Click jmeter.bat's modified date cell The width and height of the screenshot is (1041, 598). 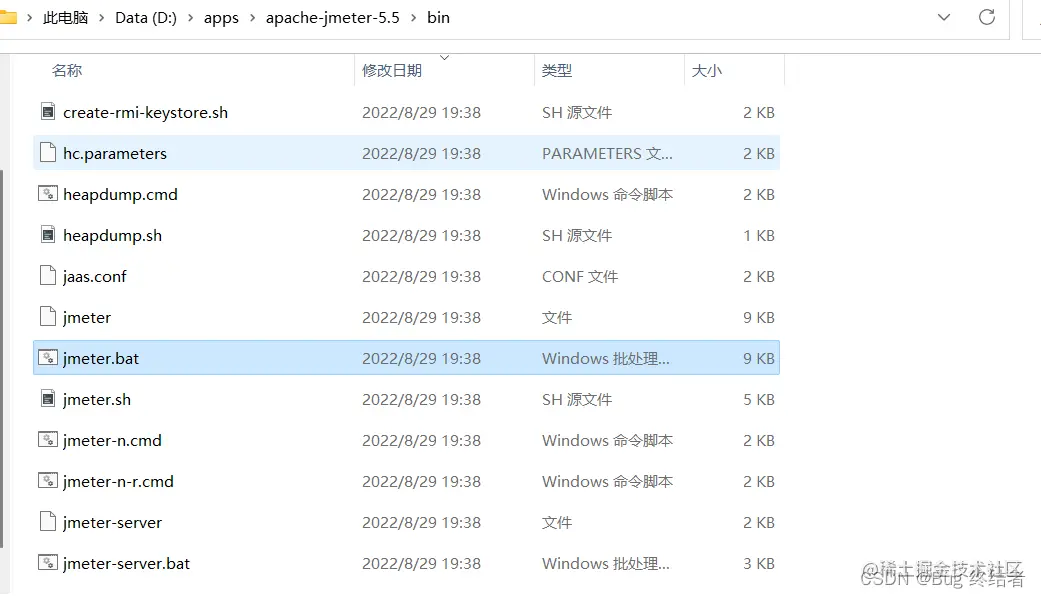[421, 358]
